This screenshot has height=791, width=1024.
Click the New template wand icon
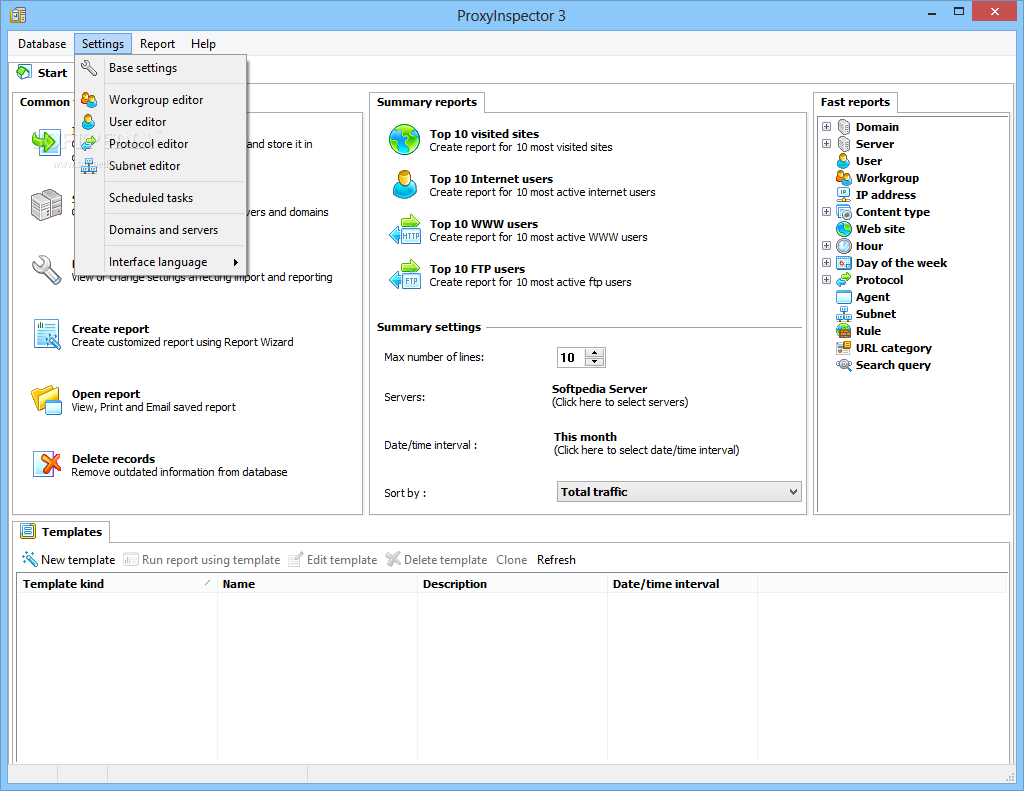tap(29, 559)
